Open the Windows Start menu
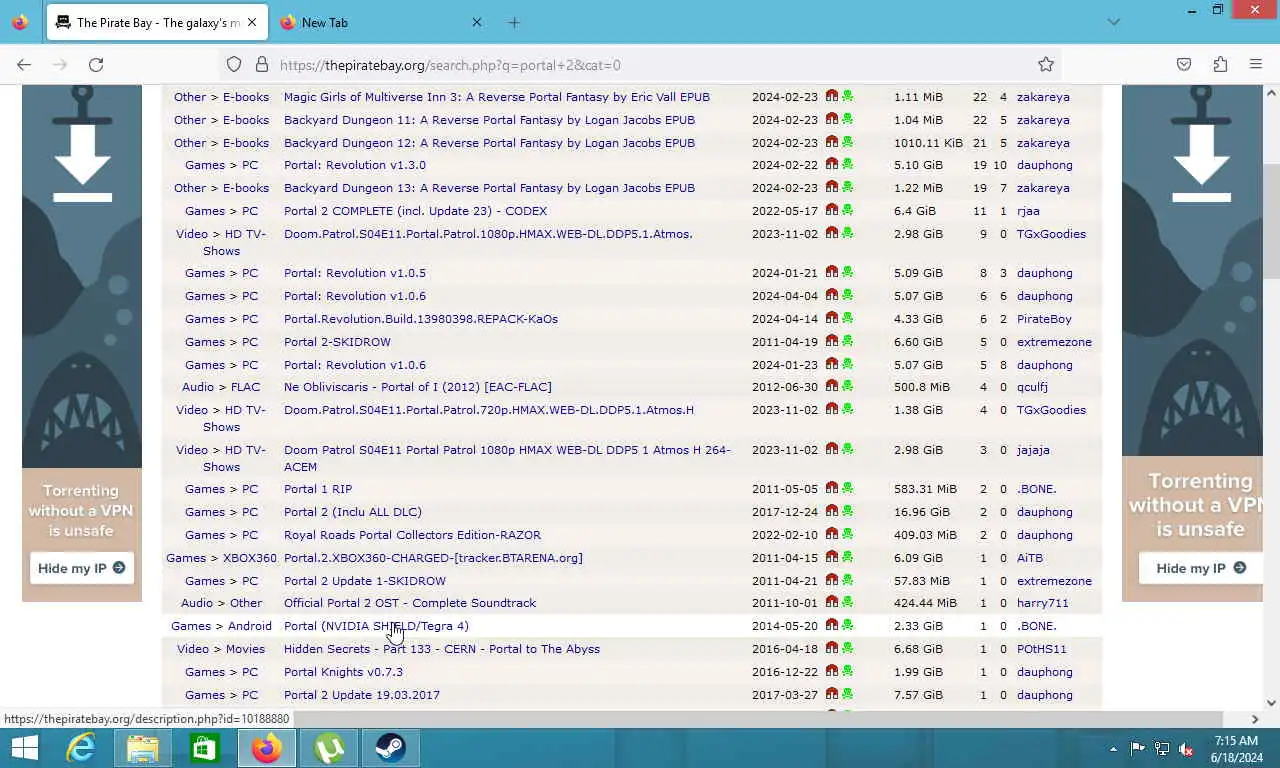1280x768 pixels. point(24,748)
